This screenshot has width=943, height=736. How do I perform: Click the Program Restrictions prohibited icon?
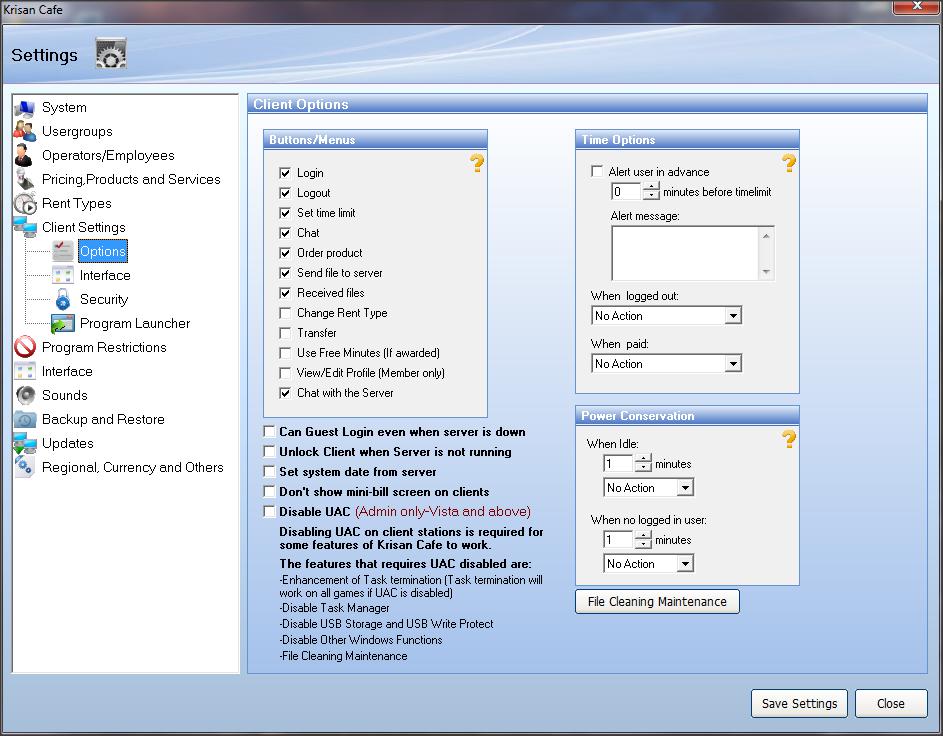pos(25,348)
